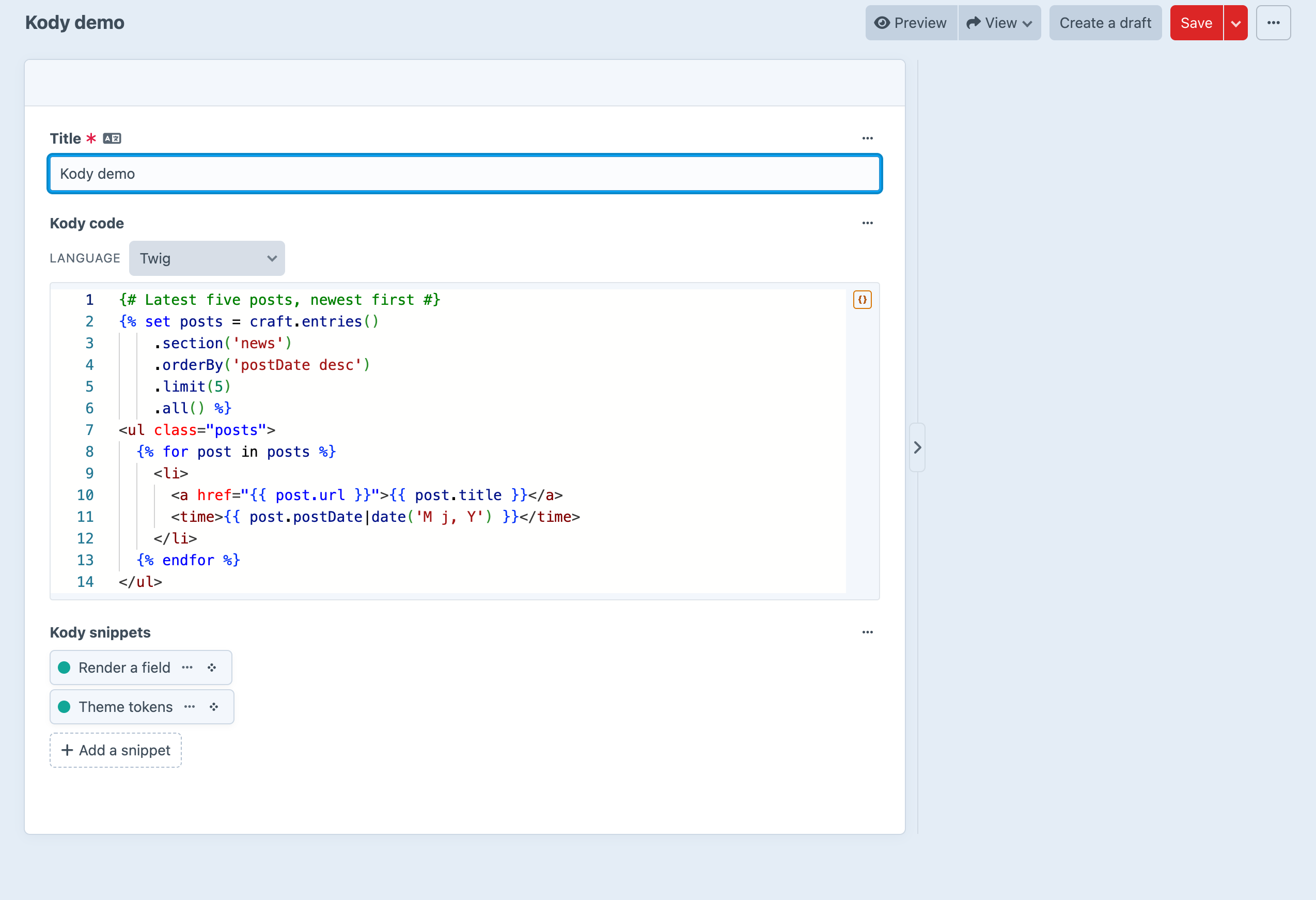Open Kody snippets field actions menu
The height and width of the screenshot is (900, 1316).
click(x=867, y=632)
